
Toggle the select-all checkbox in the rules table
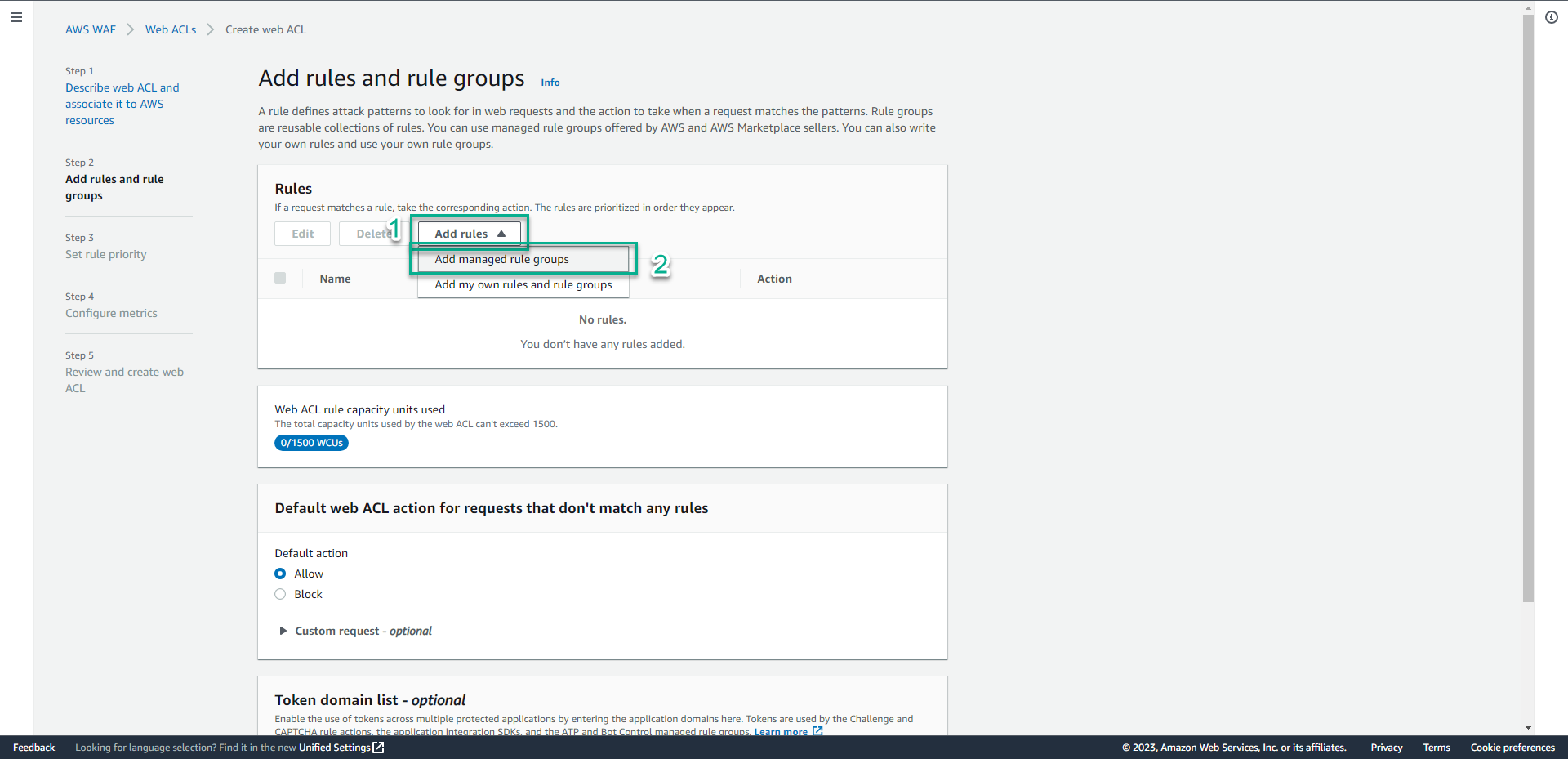point(280,278)
